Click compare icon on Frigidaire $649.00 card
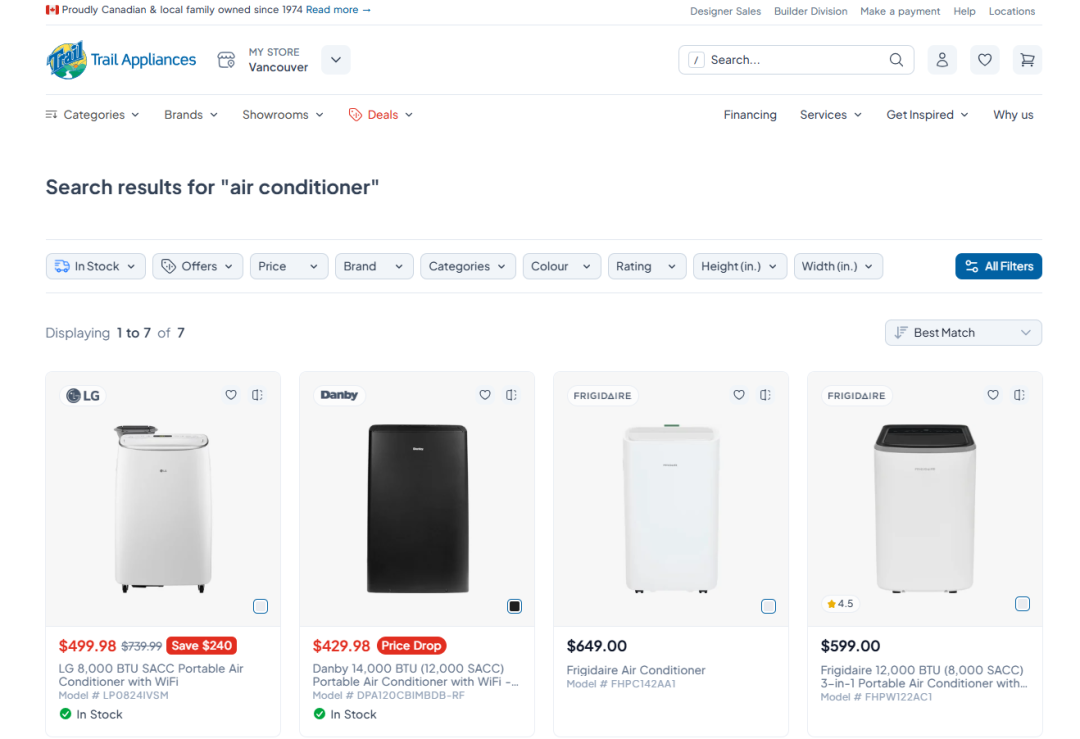Image resolution: width=1080 pixels, height=739 pixels. click(765, 395)
